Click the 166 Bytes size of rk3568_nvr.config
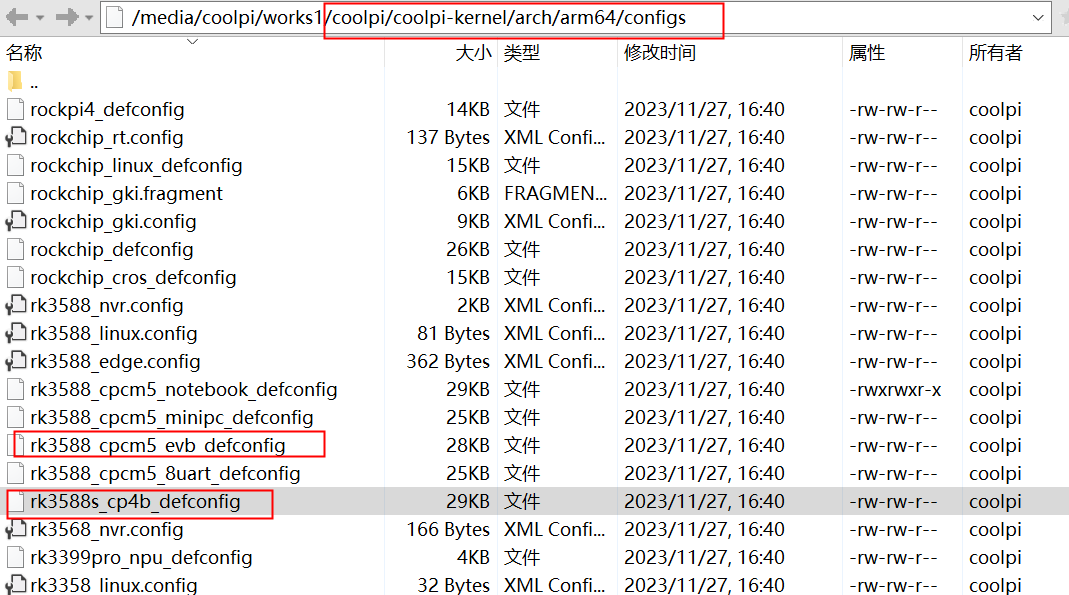 coord(448,529)
